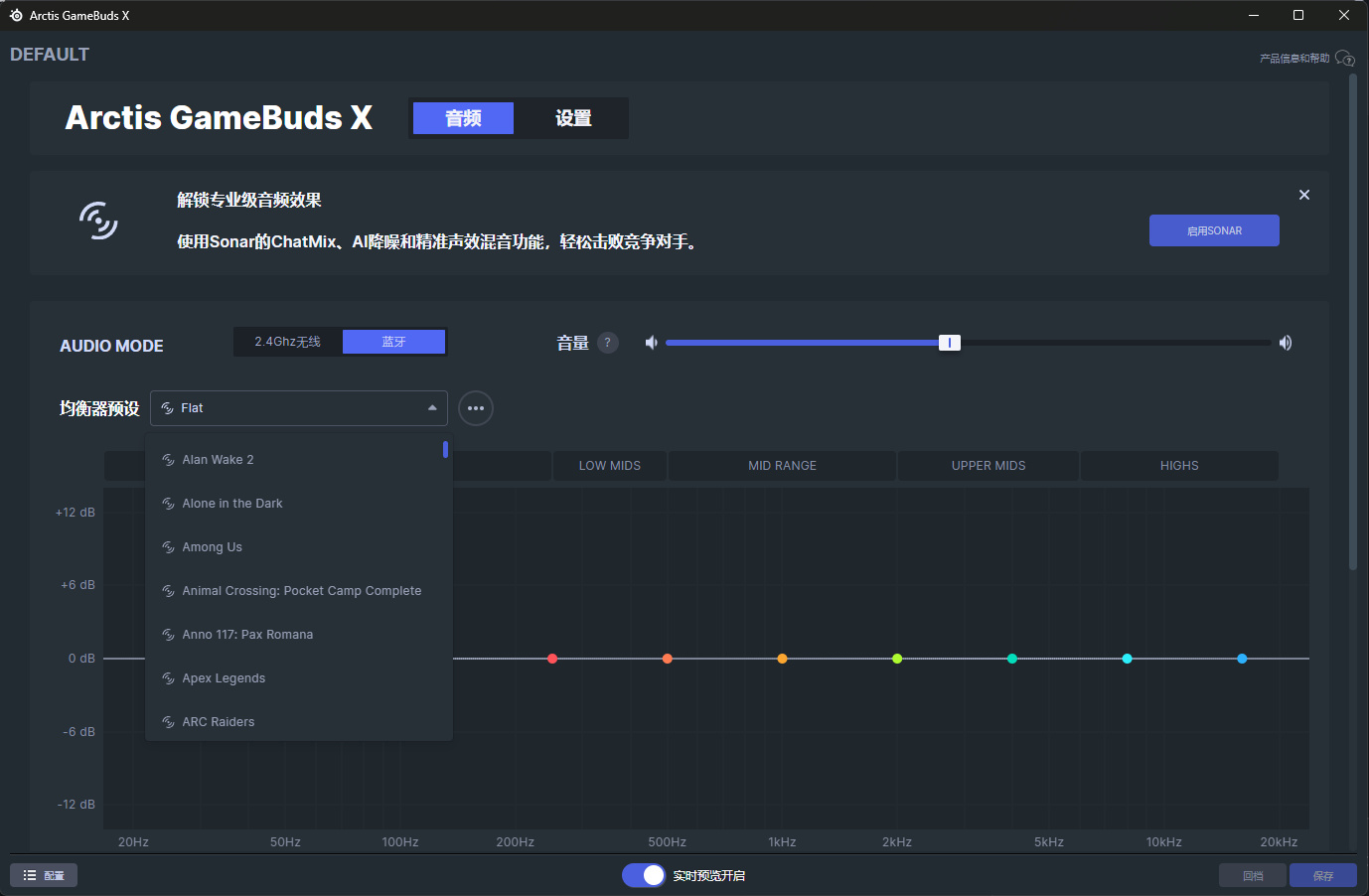Click the 启用SONAR button
The width and height of the screenshot is (1369, 896).
click(1214, 230)
